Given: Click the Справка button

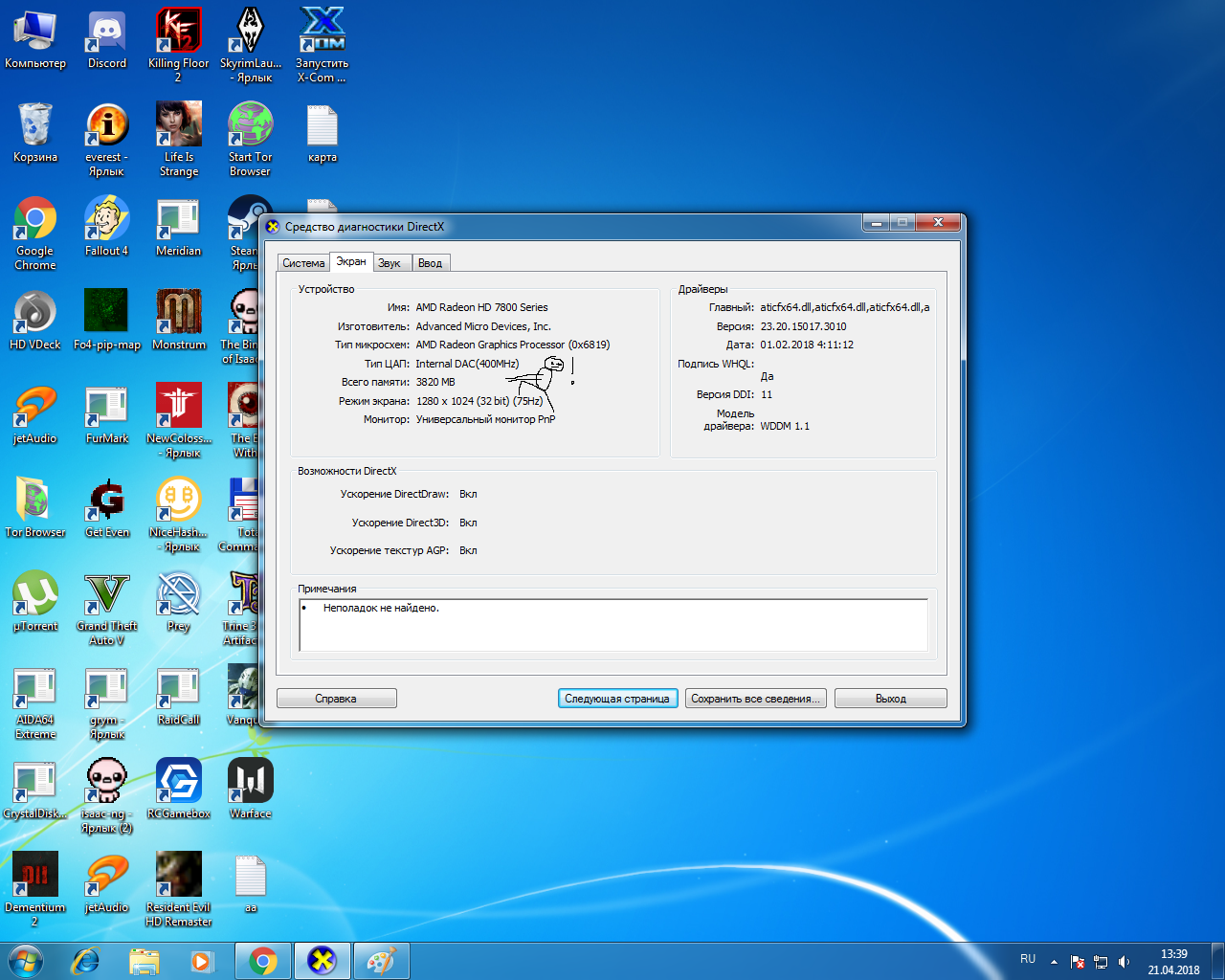Looking at the screenshot, I should click(x=336, y=699).
